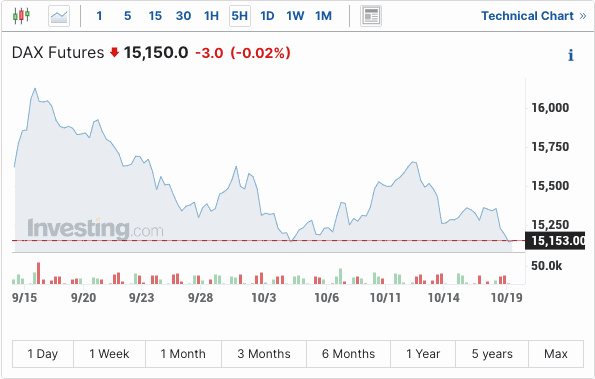Open the news overlay icon
Screen dimensions: 595x379
(371, 16)
